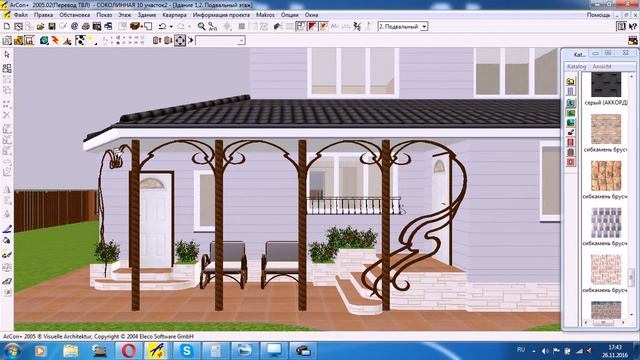Viewport: 640px width, 360px height.
Task: Select the arrow pointer tool in left toolbar
Action: click(x=7, y=55)
